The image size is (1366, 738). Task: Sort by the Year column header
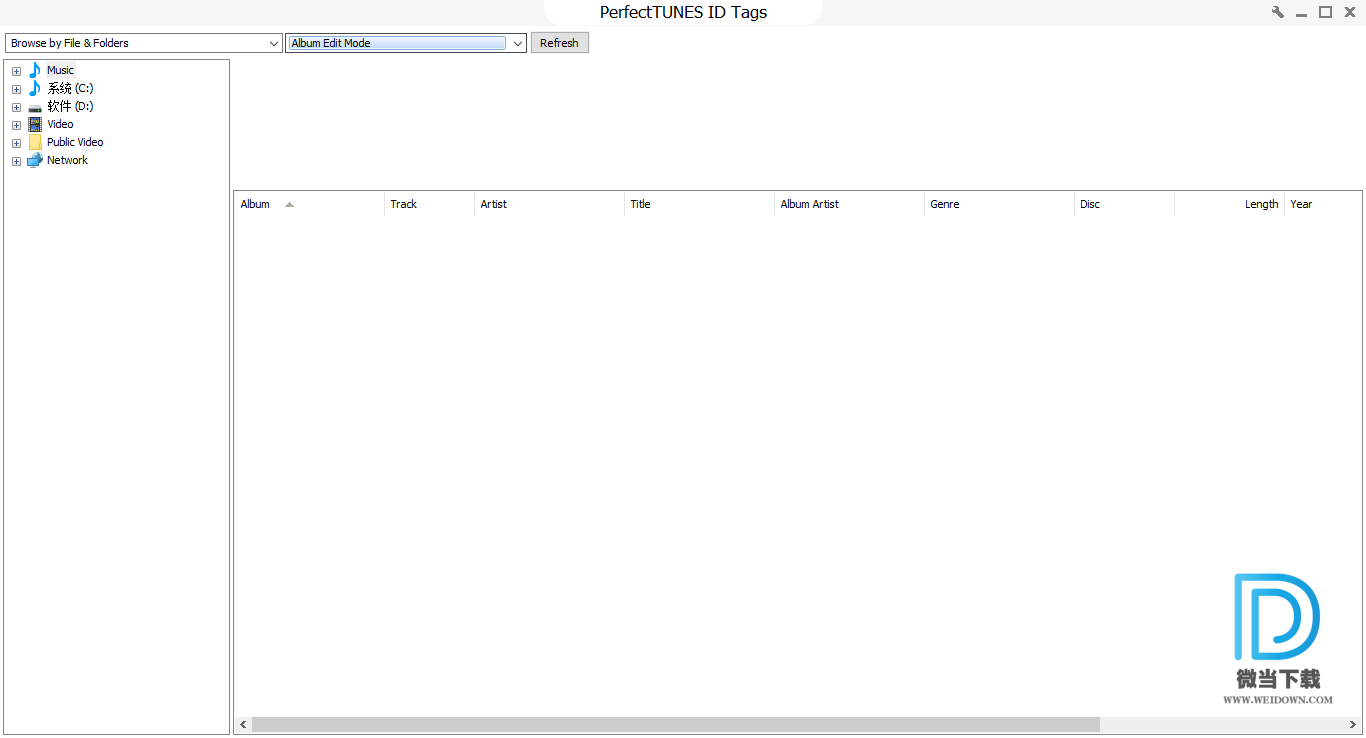[x=1323, y=204]
